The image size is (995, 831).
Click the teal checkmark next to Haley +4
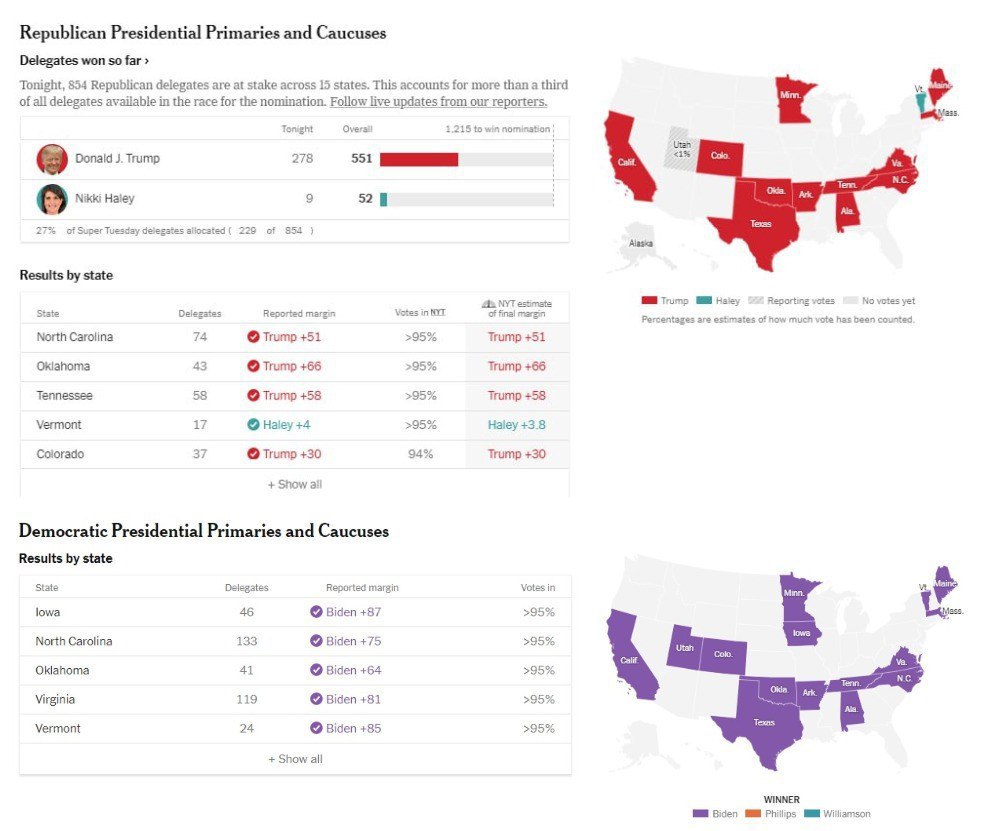click(x=253, y=425)
